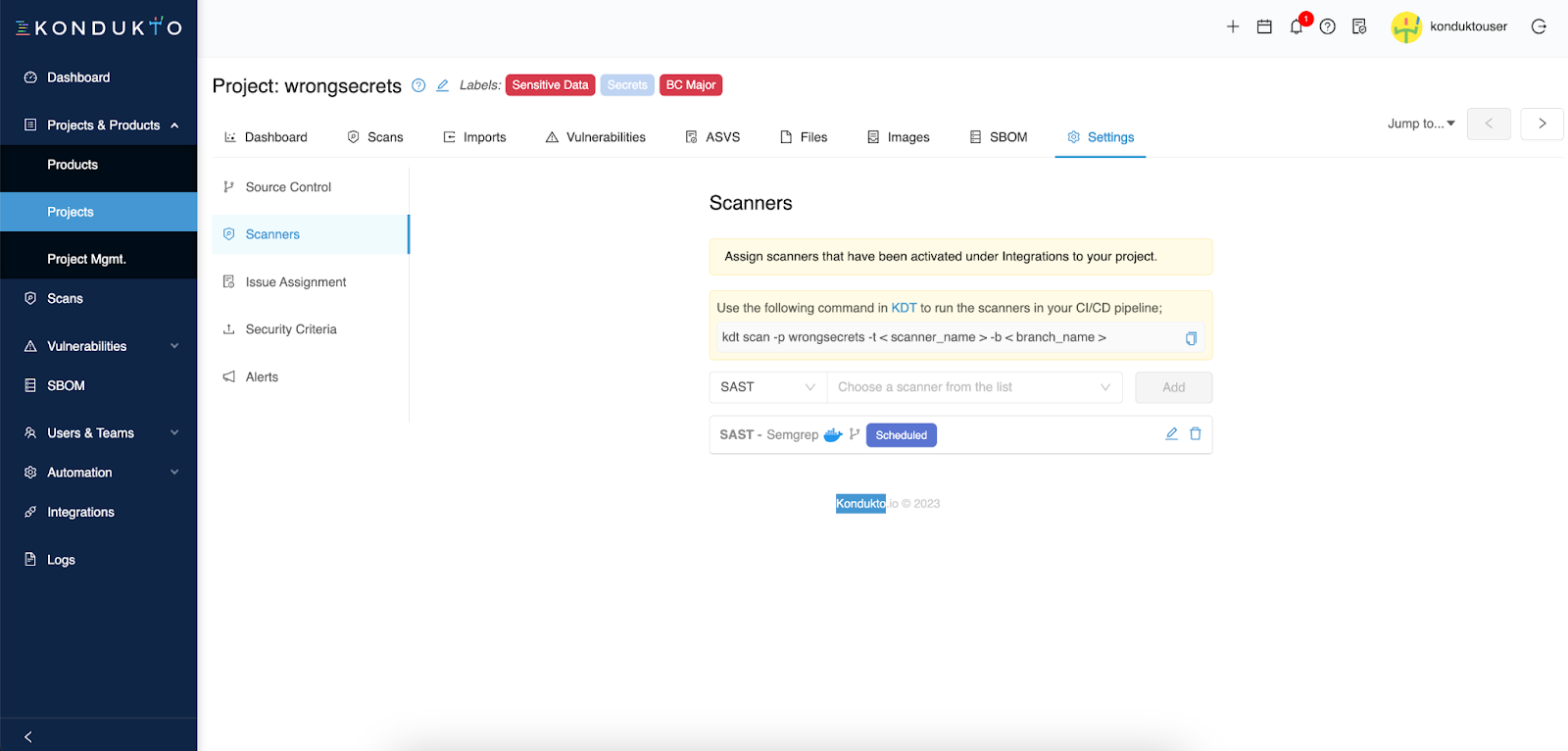This screenshot has width=1568, height=751.
Task: Switch to ASVS tab
Action: tap(712, 137)
